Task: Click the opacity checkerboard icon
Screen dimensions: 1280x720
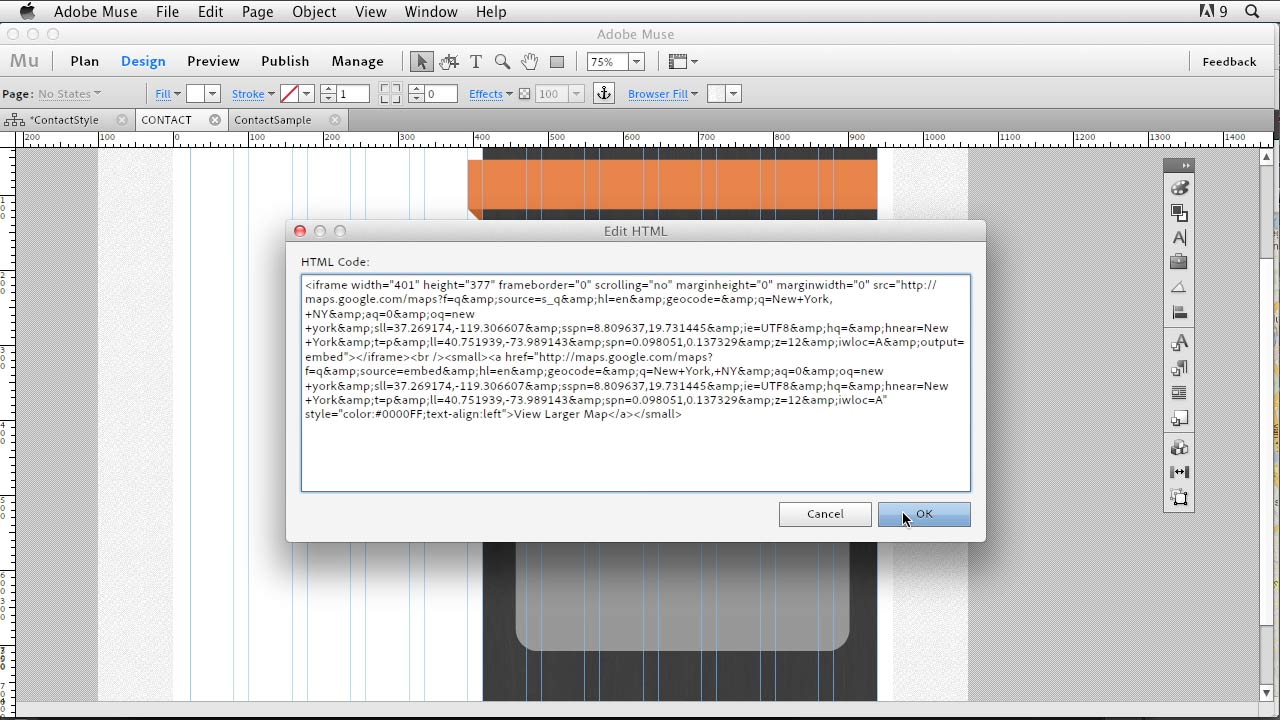Action: (x=524, y=94)
